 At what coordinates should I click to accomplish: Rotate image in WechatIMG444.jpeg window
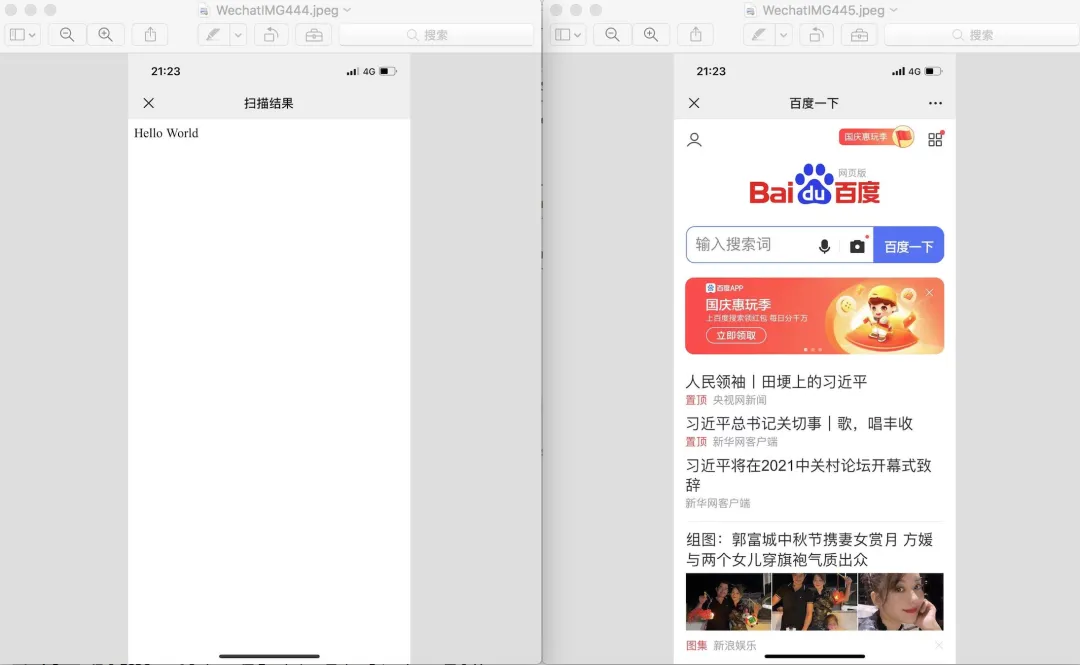(271, 34)
